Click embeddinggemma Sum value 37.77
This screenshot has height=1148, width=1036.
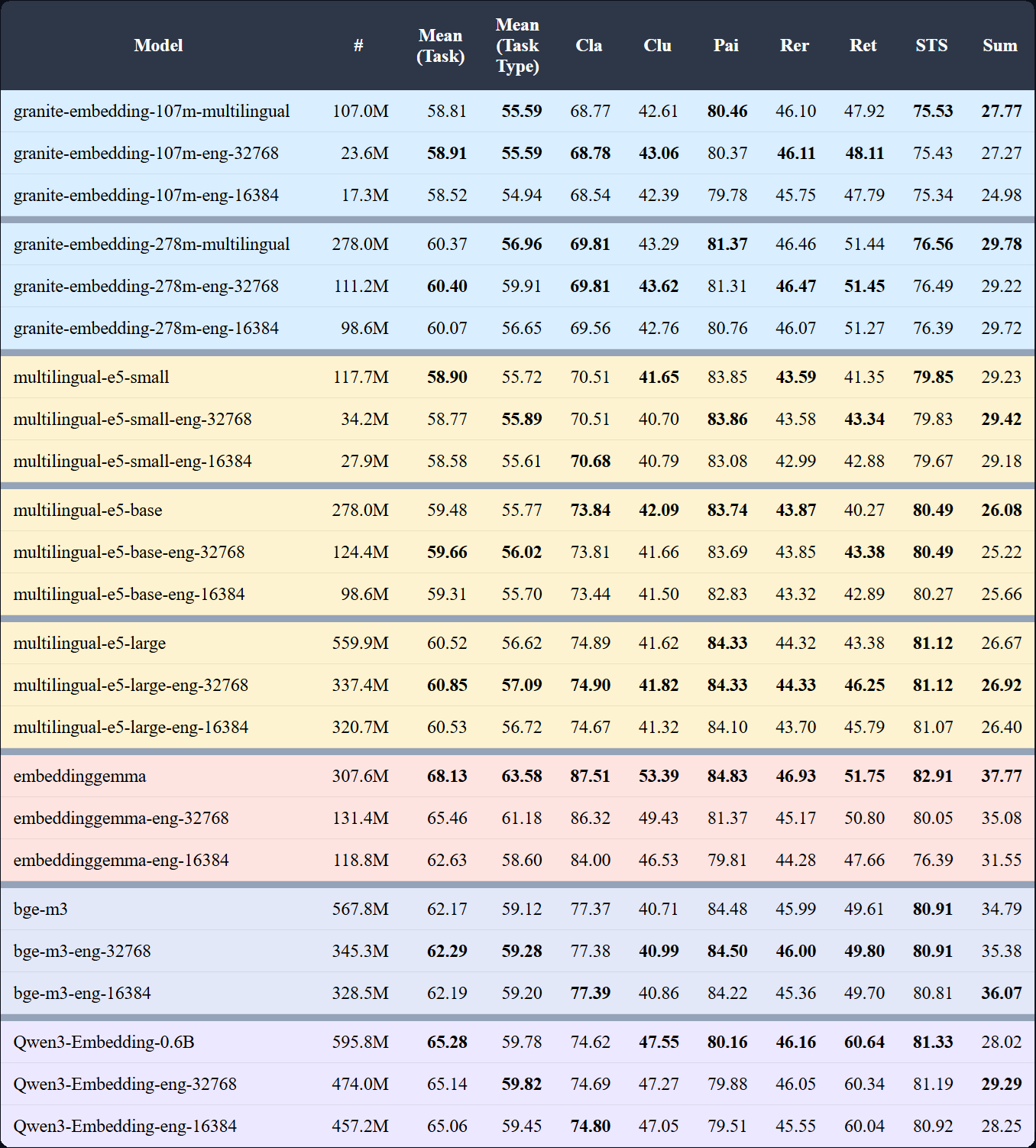pyautogui.click(x=1002, y=777)
